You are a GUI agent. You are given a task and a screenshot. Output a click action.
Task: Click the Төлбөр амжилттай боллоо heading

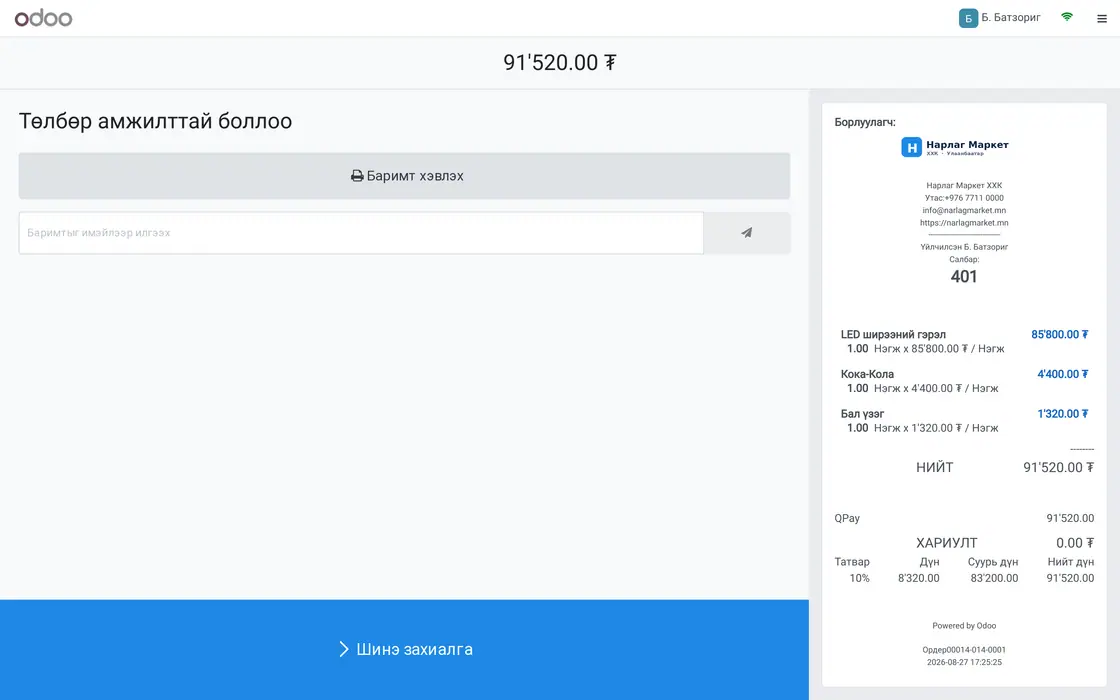tap(155, 121)
